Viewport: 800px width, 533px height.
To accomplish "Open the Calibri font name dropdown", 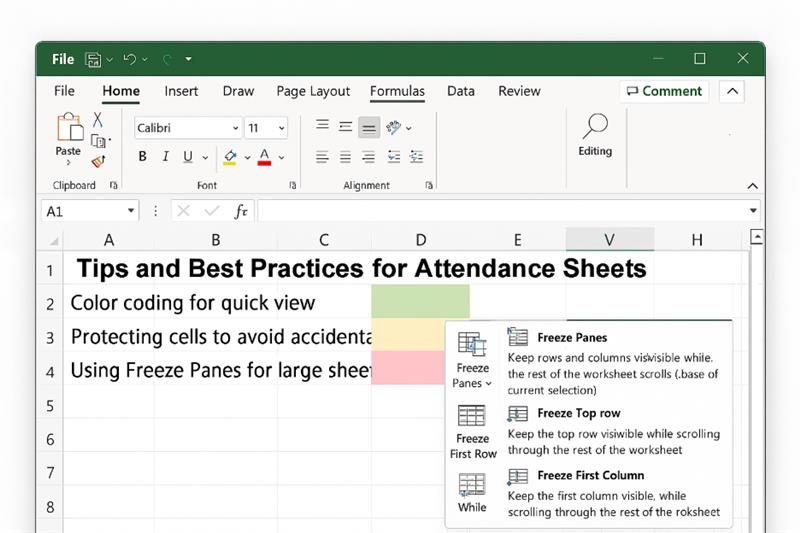I will tap(235, 128).
